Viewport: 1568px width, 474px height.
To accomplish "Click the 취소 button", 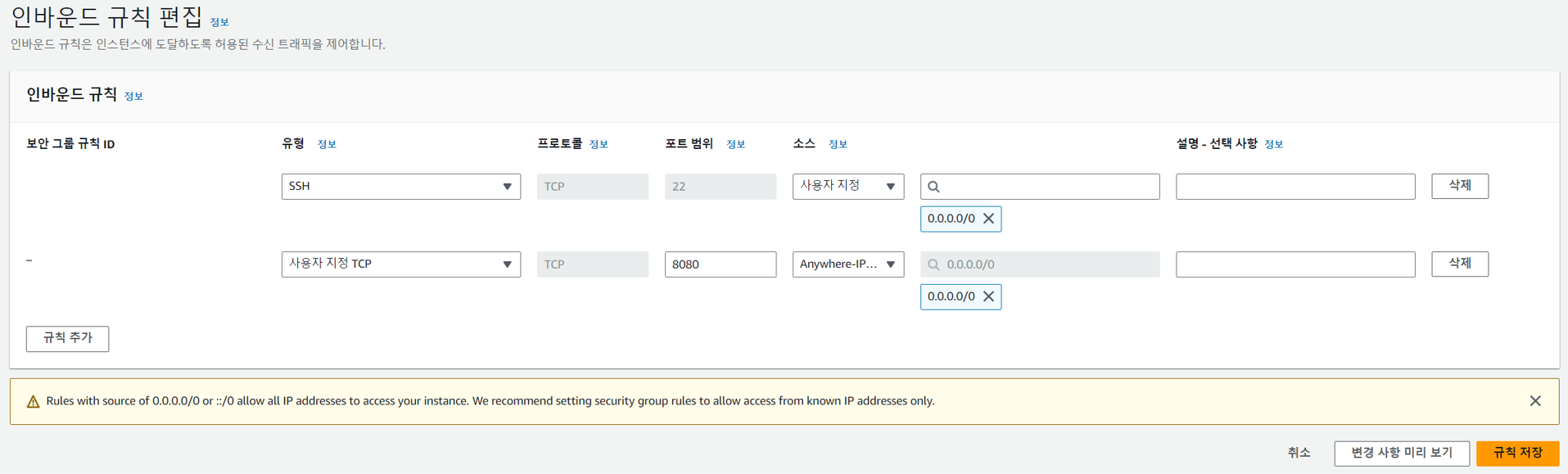I will point(1299,453).
